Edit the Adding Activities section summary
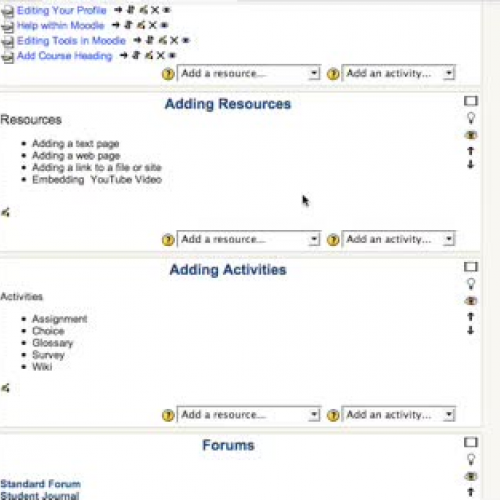Screen dimensions: 500x500 pos(6,388)
